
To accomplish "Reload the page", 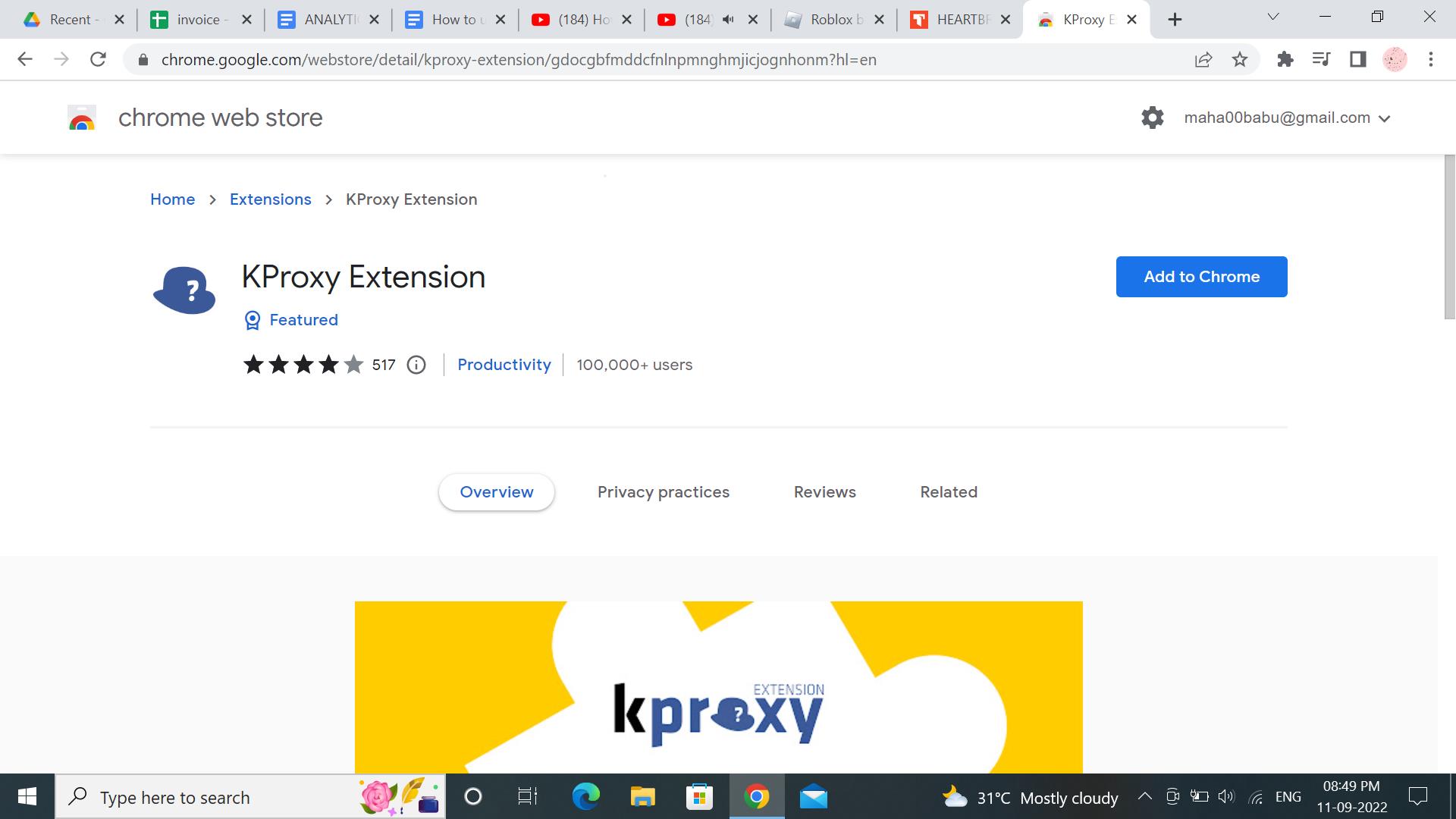I will 98,59.
